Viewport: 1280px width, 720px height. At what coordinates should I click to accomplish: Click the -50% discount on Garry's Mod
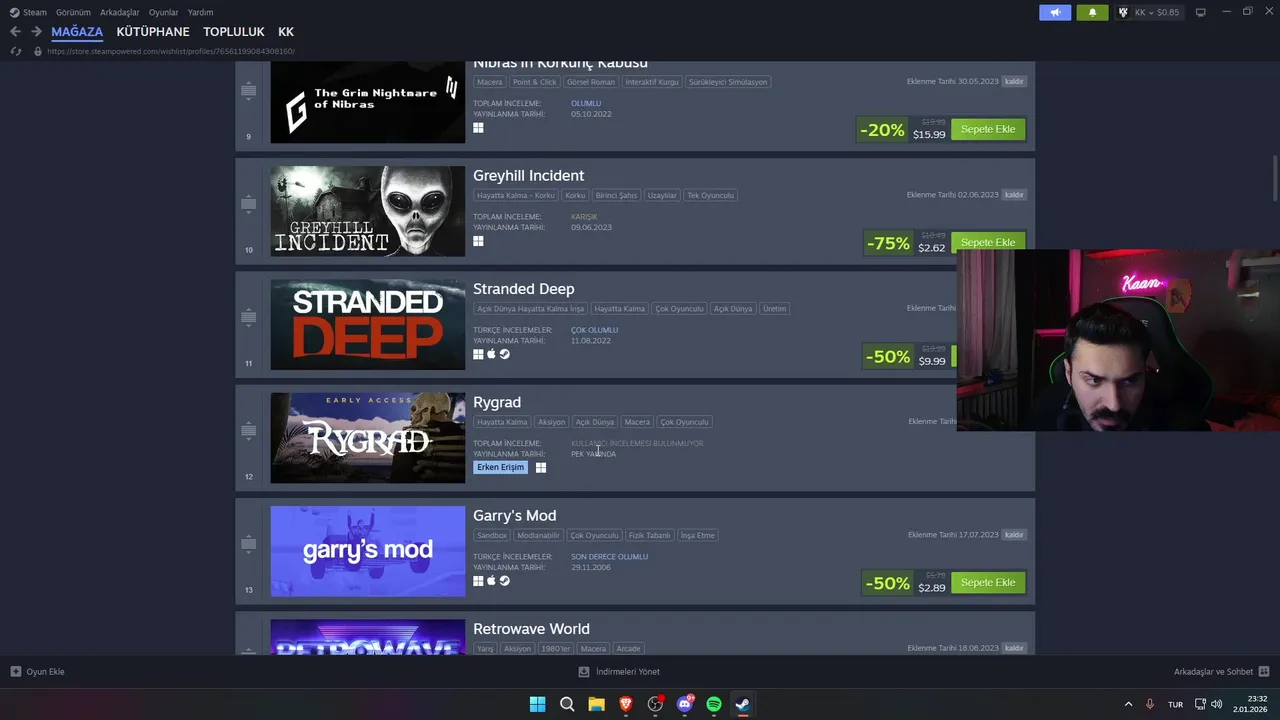888,583
